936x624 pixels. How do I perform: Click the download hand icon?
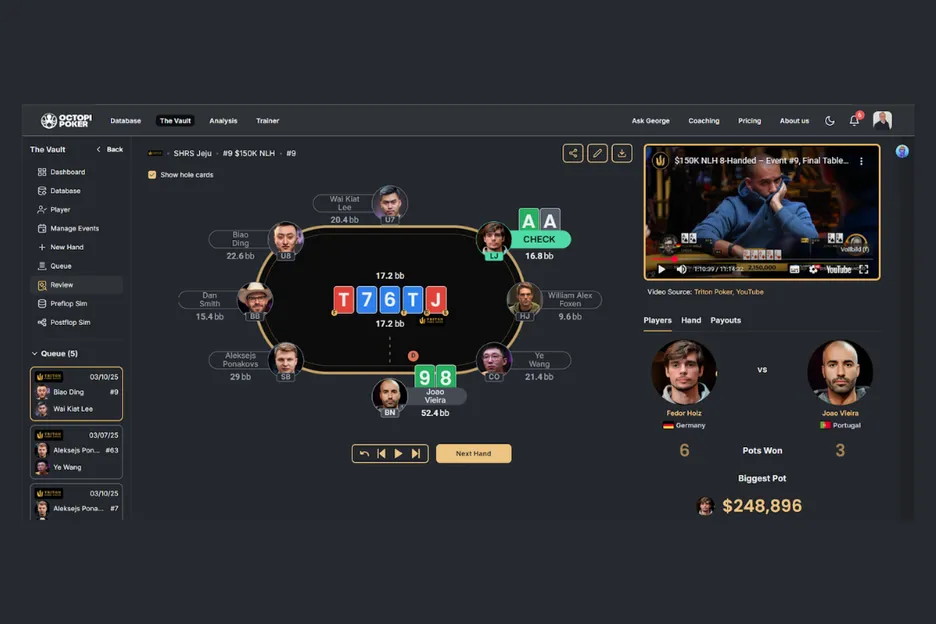click(x=621, y=153)
